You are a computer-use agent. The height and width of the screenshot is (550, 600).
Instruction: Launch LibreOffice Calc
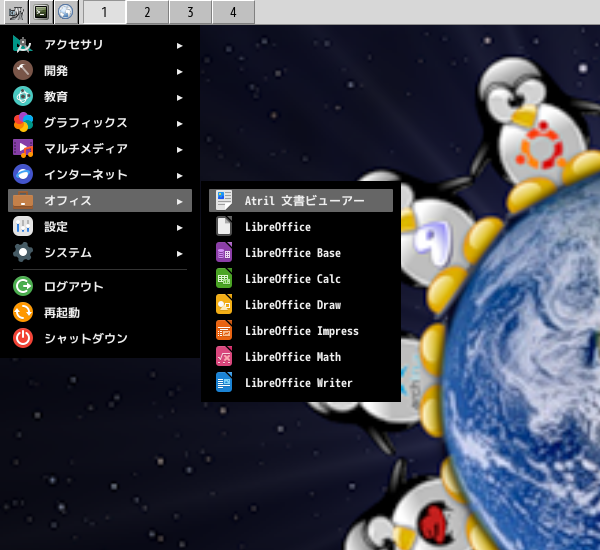pos(292,279)
